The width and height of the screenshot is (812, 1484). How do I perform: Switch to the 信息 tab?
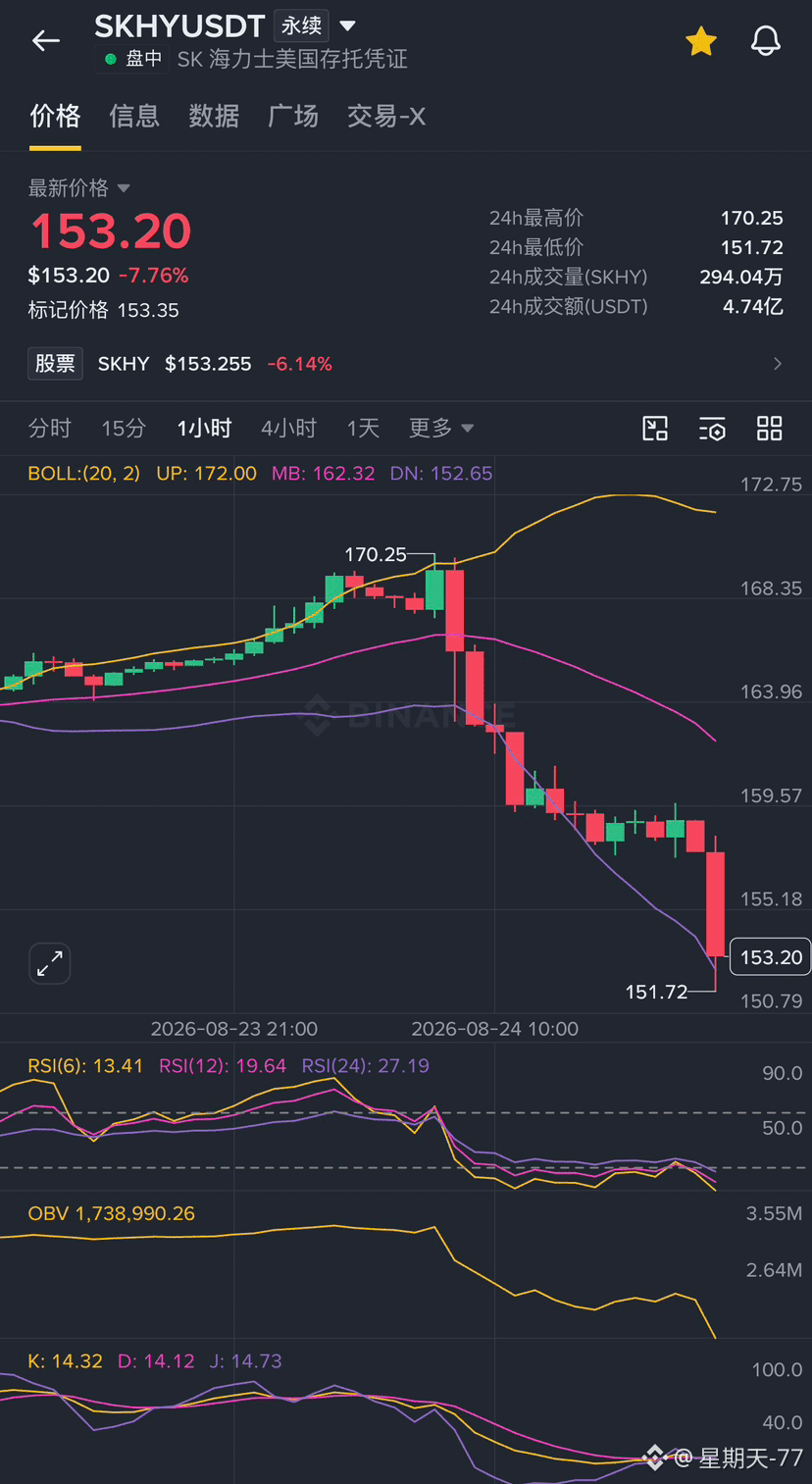[x=134, y=117]
